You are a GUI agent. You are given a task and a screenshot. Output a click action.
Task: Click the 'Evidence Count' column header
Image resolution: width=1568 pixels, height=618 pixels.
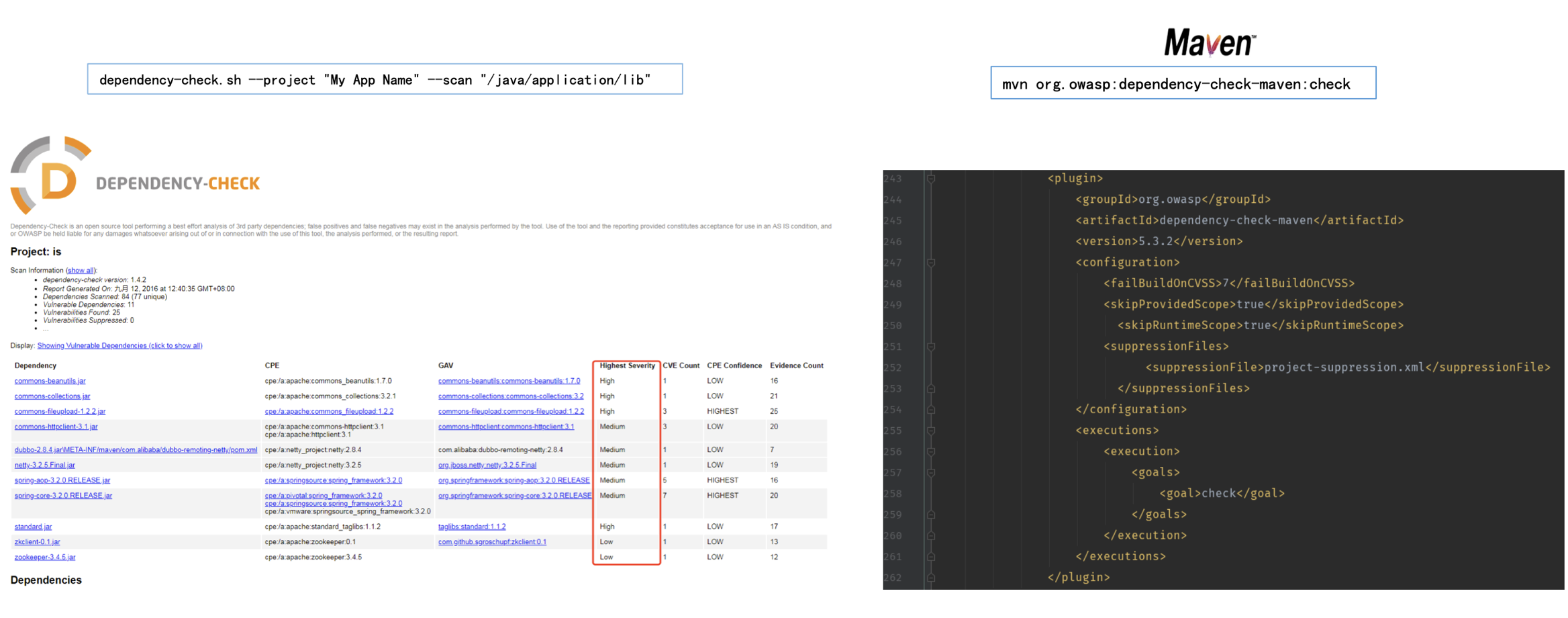tap(796, 366)
